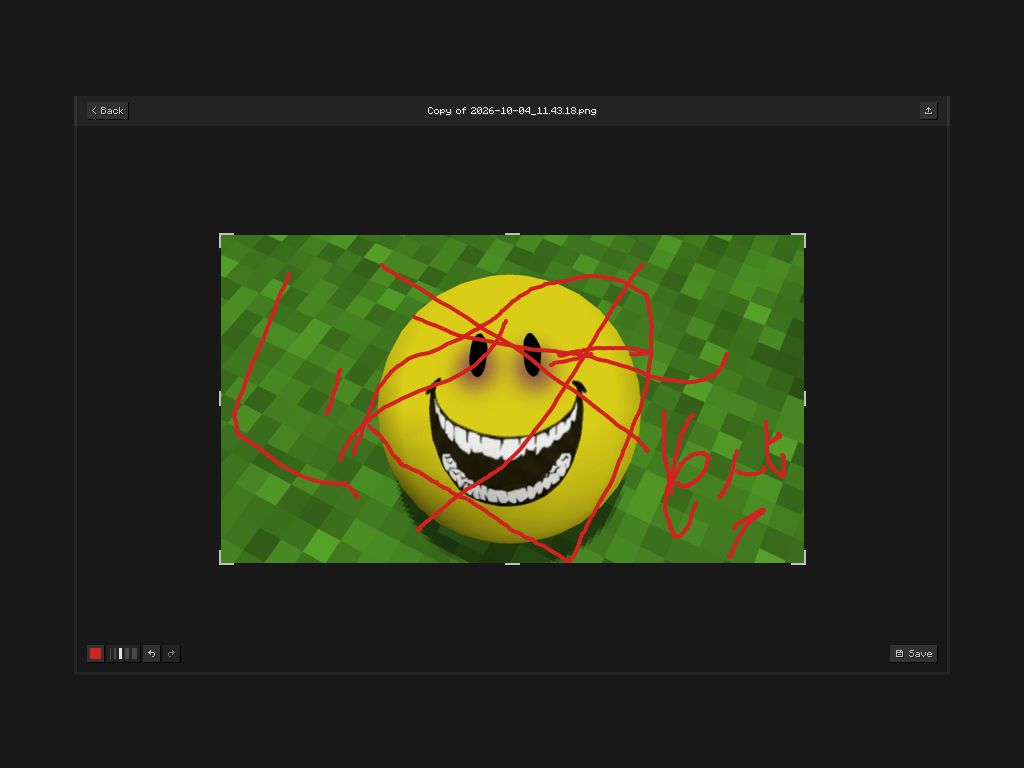Image resolution: width=1024 pixels, height=768 pixels.
Task: Open the red brush color picker
Action: click(95, 654)
